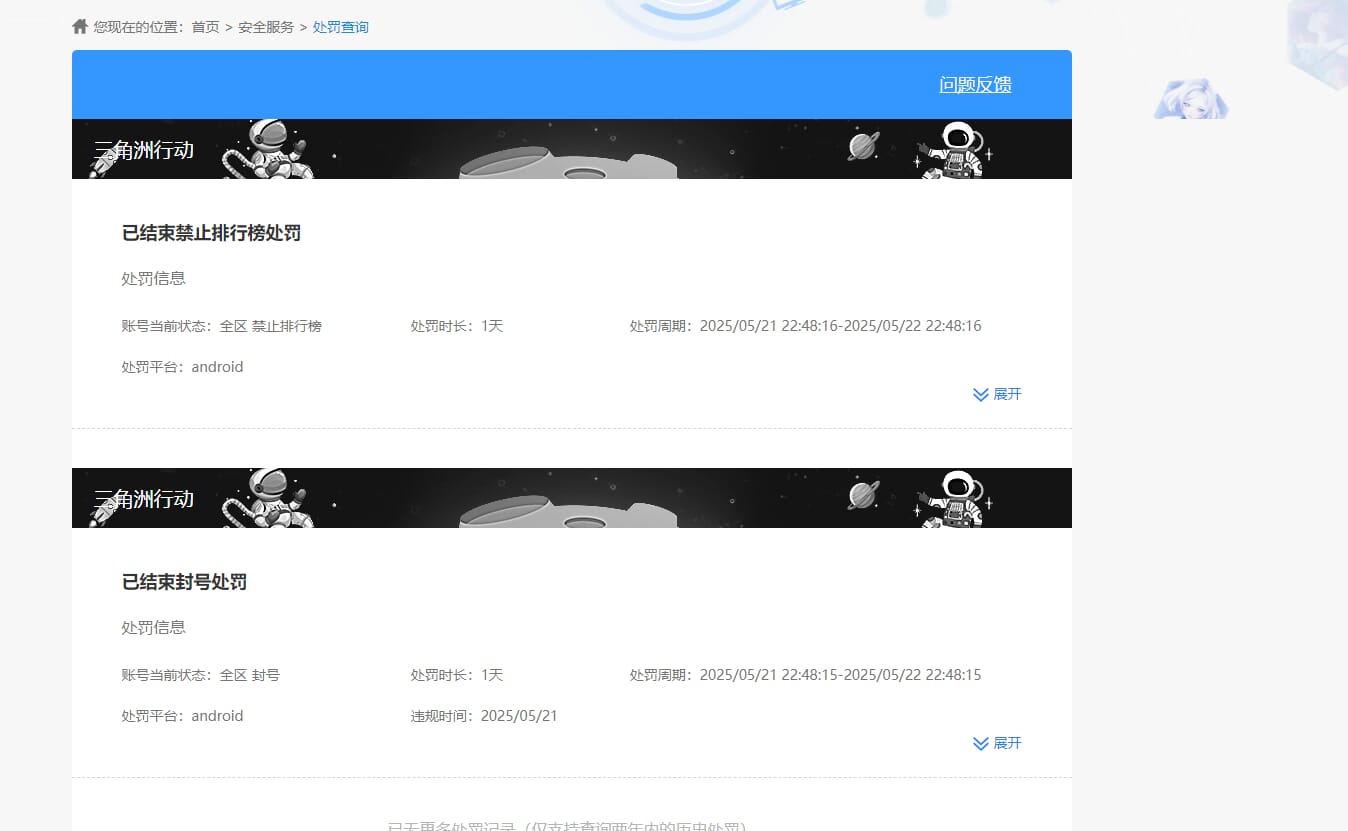Click the double-chevron icon next to second 展开
Image resolution: width=1348 pixels, height=831 pixels.
pyautogui.click(x=980, y=743)
